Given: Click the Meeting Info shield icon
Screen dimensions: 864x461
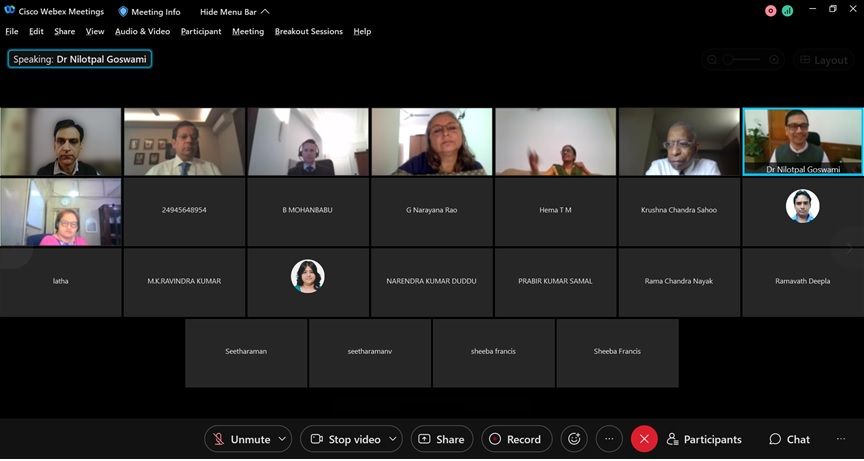Looking at the screenshot, I should (x=123, y=12).
